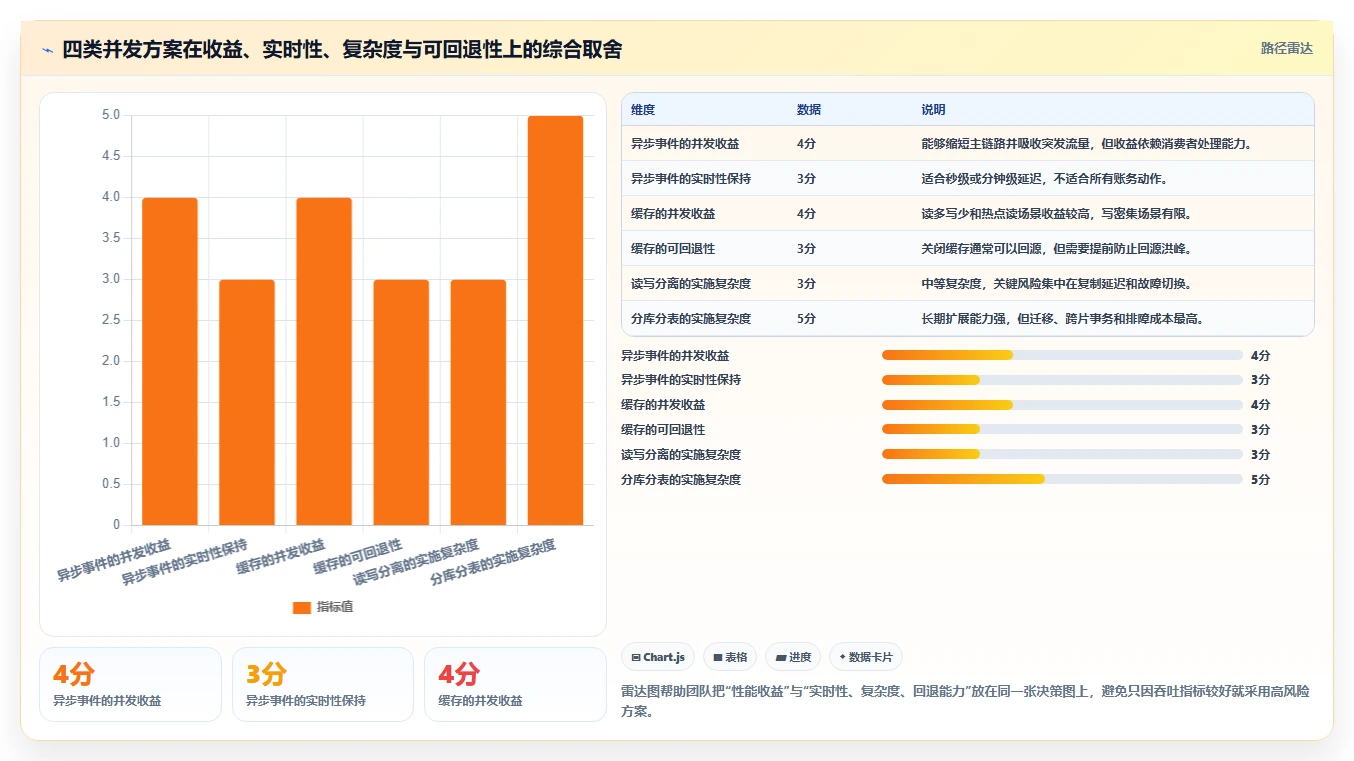Click y-axis label 5.0
Screen dimensions: 1354x761
[x=111, y=115]
